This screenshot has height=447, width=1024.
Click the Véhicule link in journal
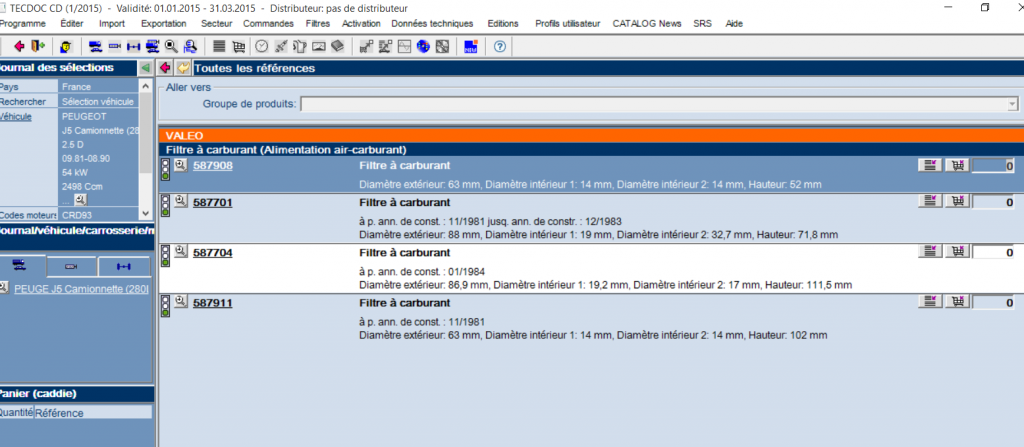point(16,117)
